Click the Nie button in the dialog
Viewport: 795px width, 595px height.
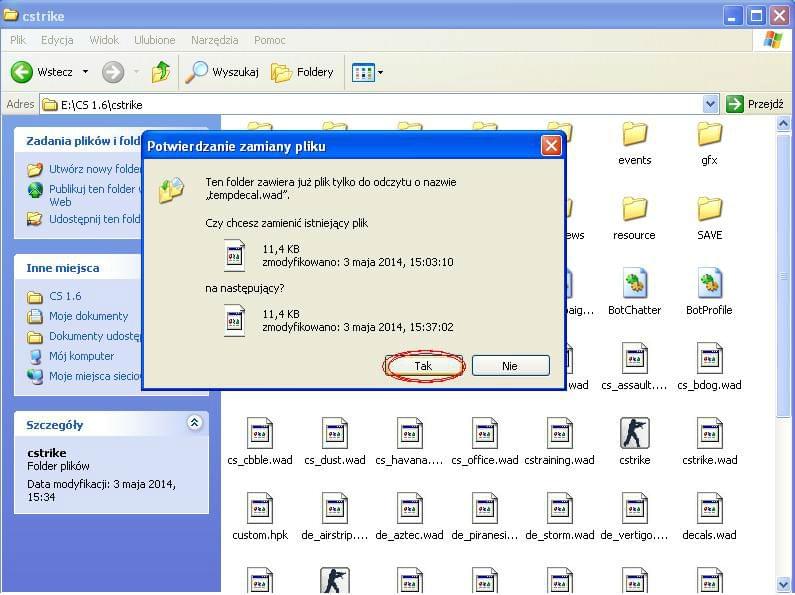511,366
